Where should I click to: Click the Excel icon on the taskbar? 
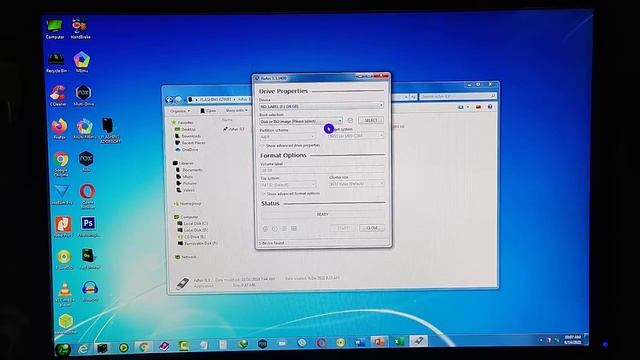click(x=399, y=341)
